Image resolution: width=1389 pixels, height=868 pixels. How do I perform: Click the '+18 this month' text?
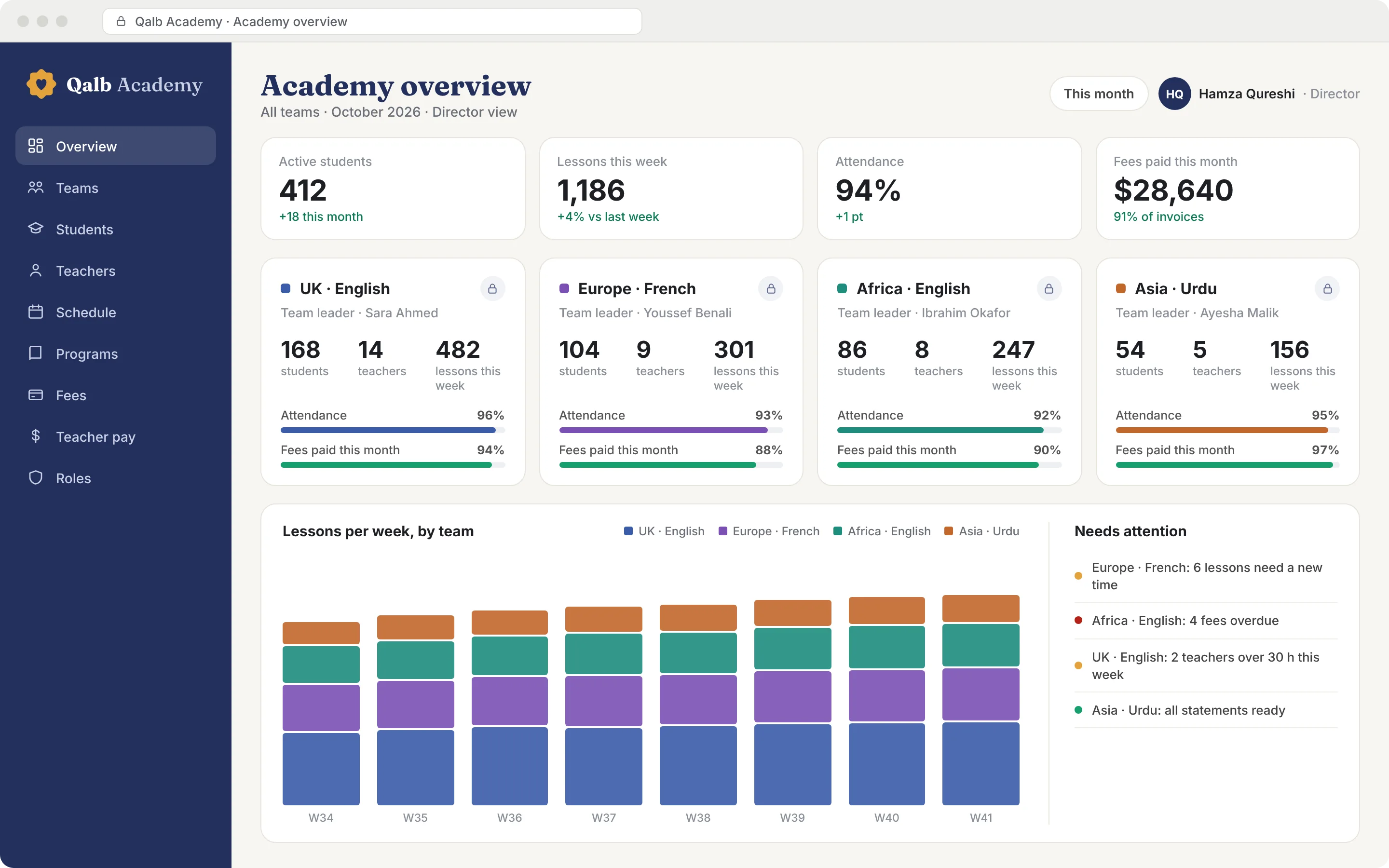[321, 217]
